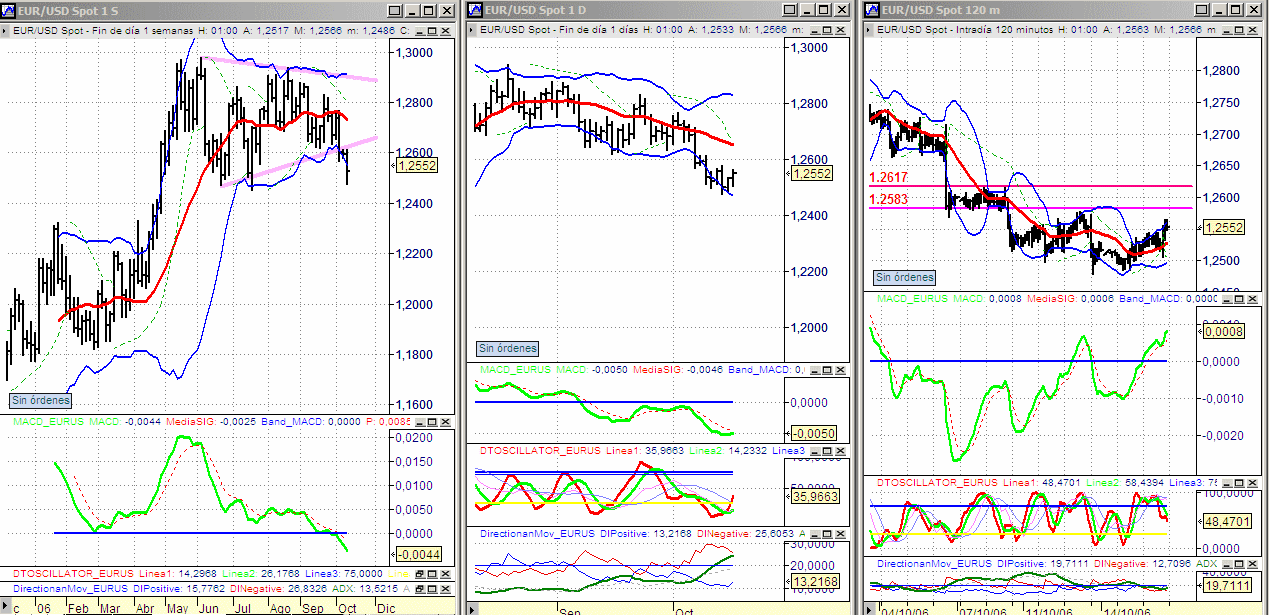This screenshot has height=615, width=1270.
Task: Minimize the price pane in the 1 D window
Action: tap(815, 30)
